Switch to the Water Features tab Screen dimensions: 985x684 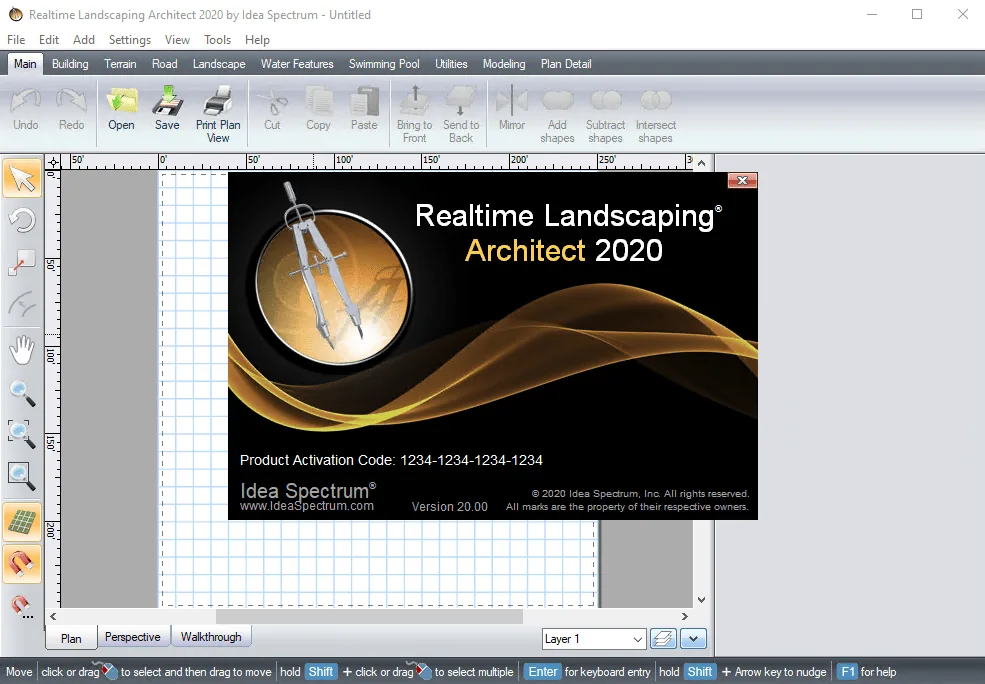point(297,63)
